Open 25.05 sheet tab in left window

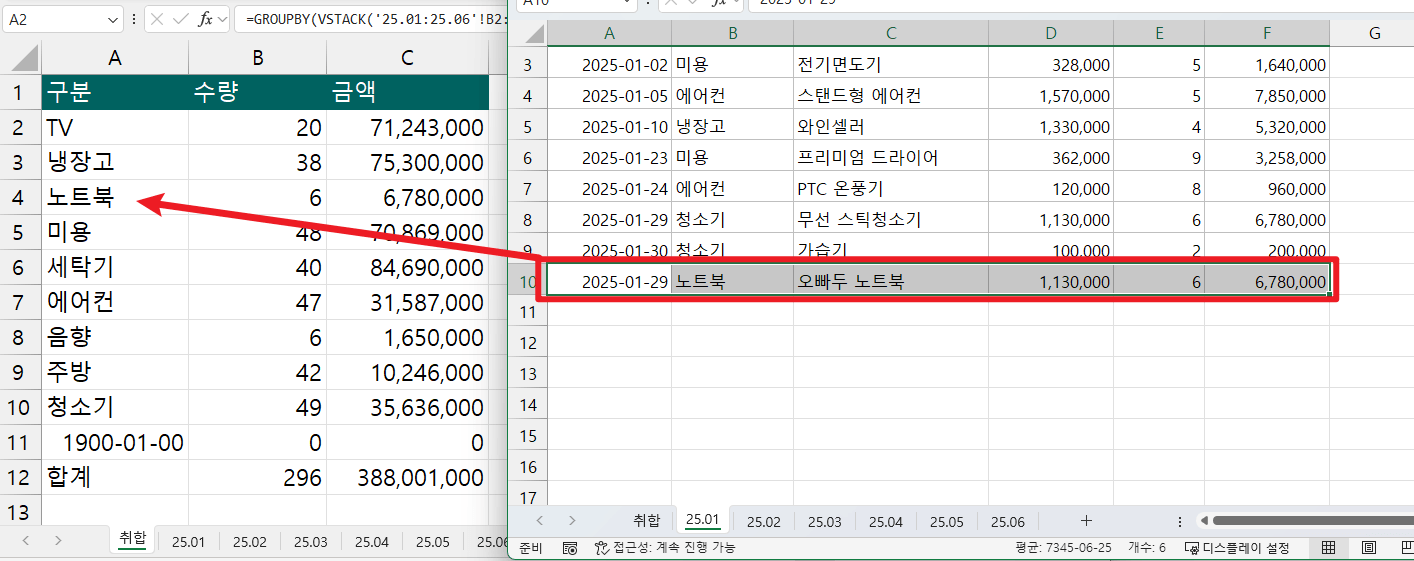click(432, 541)
